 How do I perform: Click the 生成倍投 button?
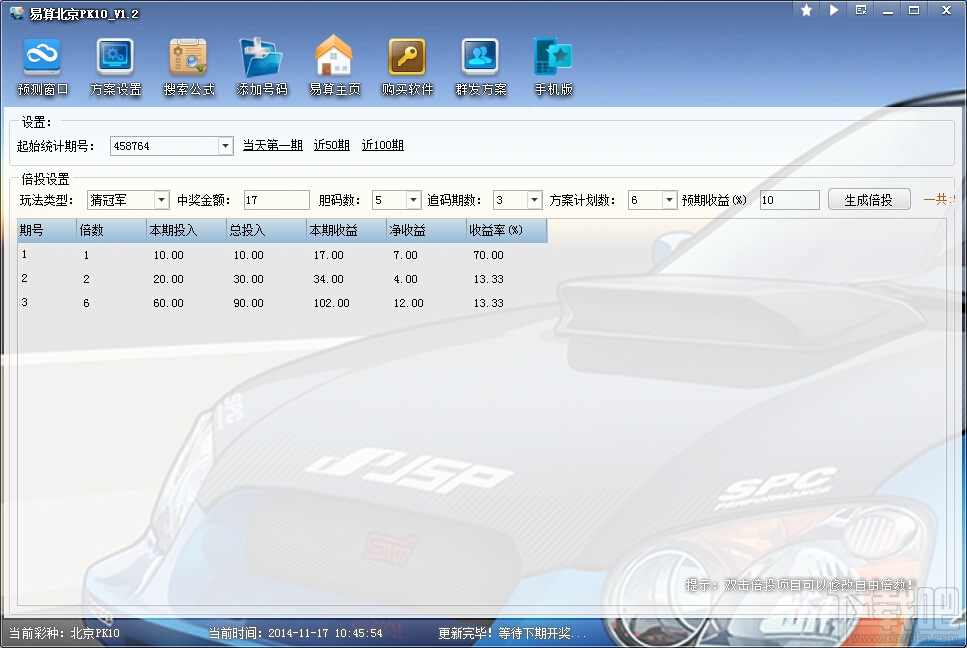pyautogui.click(x=868, y=200)
